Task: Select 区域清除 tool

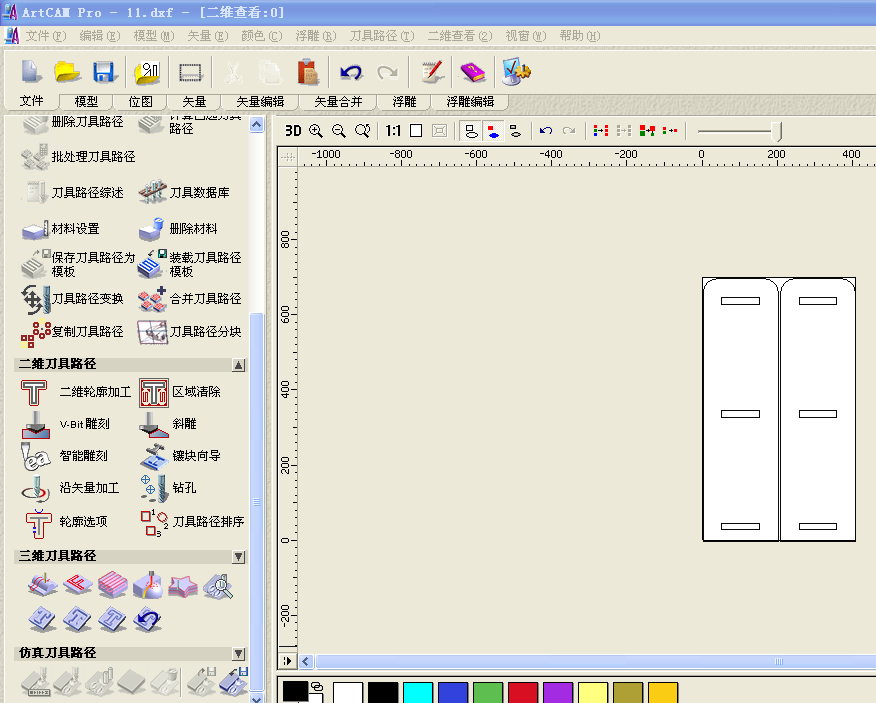Action: (x=180, y=392)
